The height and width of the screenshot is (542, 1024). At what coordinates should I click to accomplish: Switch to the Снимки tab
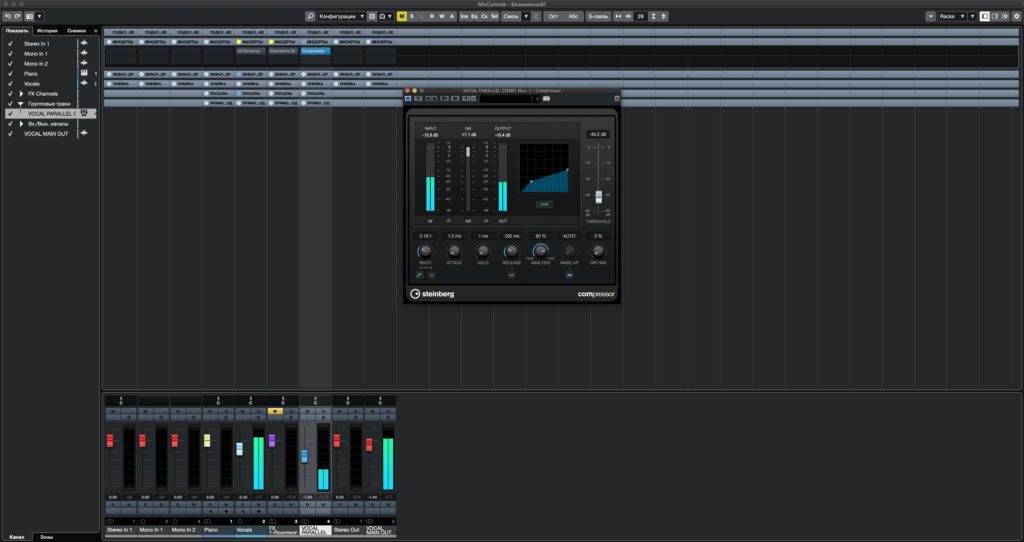click(x=76, y=31)
